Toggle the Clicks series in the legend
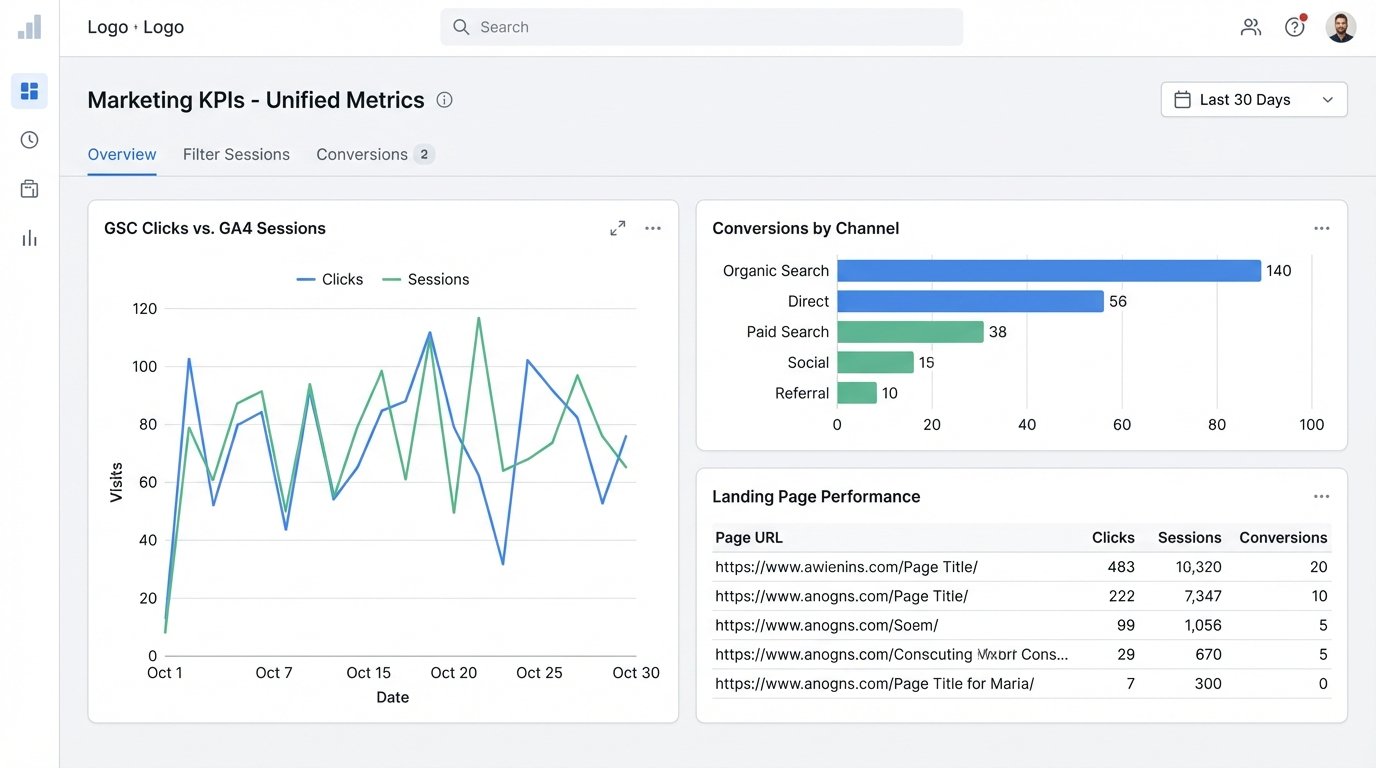This screenshot has height=768, width=1376. click(x=329, y=279)
